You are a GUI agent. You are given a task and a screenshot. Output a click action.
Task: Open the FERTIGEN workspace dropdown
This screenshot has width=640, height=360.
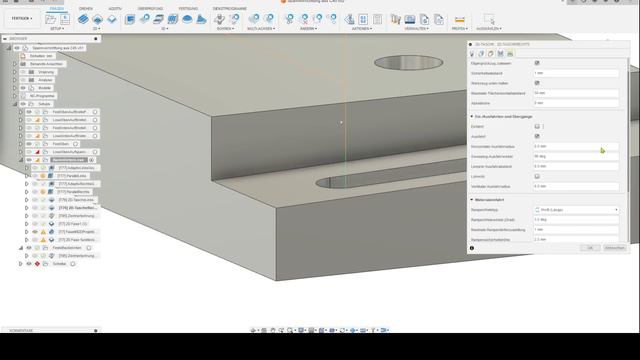[22, 19]
